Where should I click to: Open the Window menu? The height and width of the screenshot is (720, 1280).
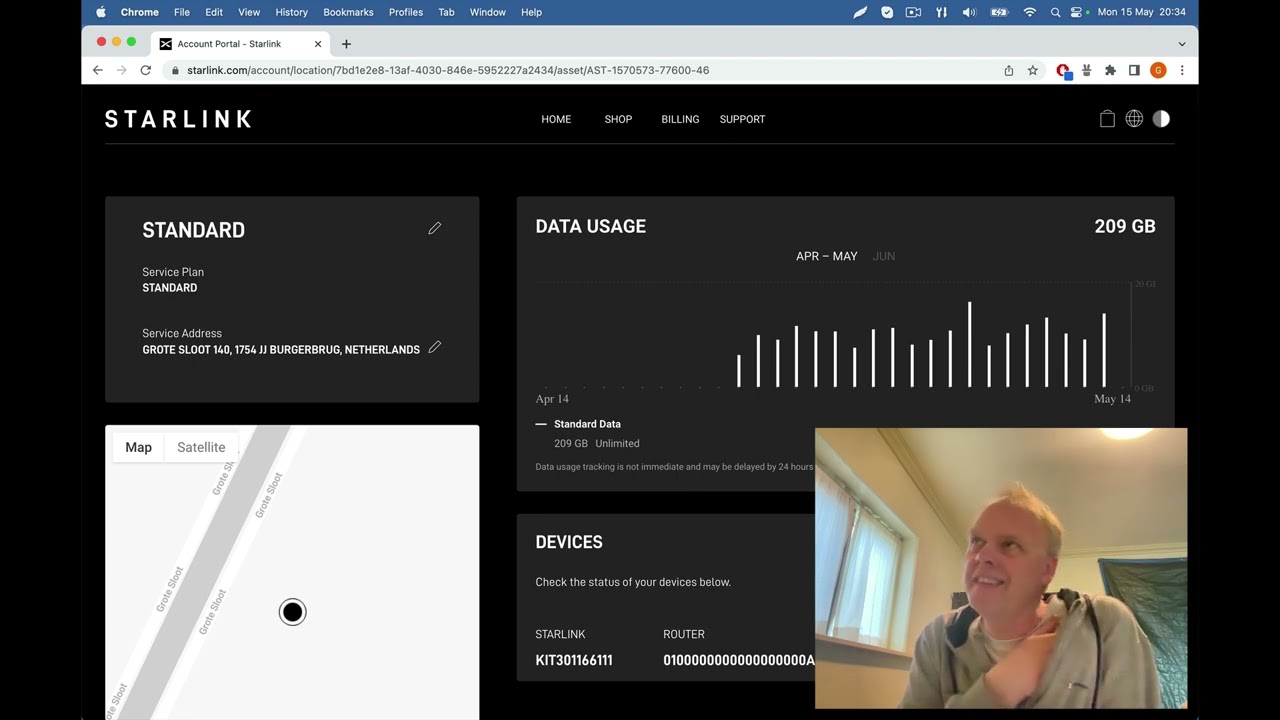click(x=488, y=12)
